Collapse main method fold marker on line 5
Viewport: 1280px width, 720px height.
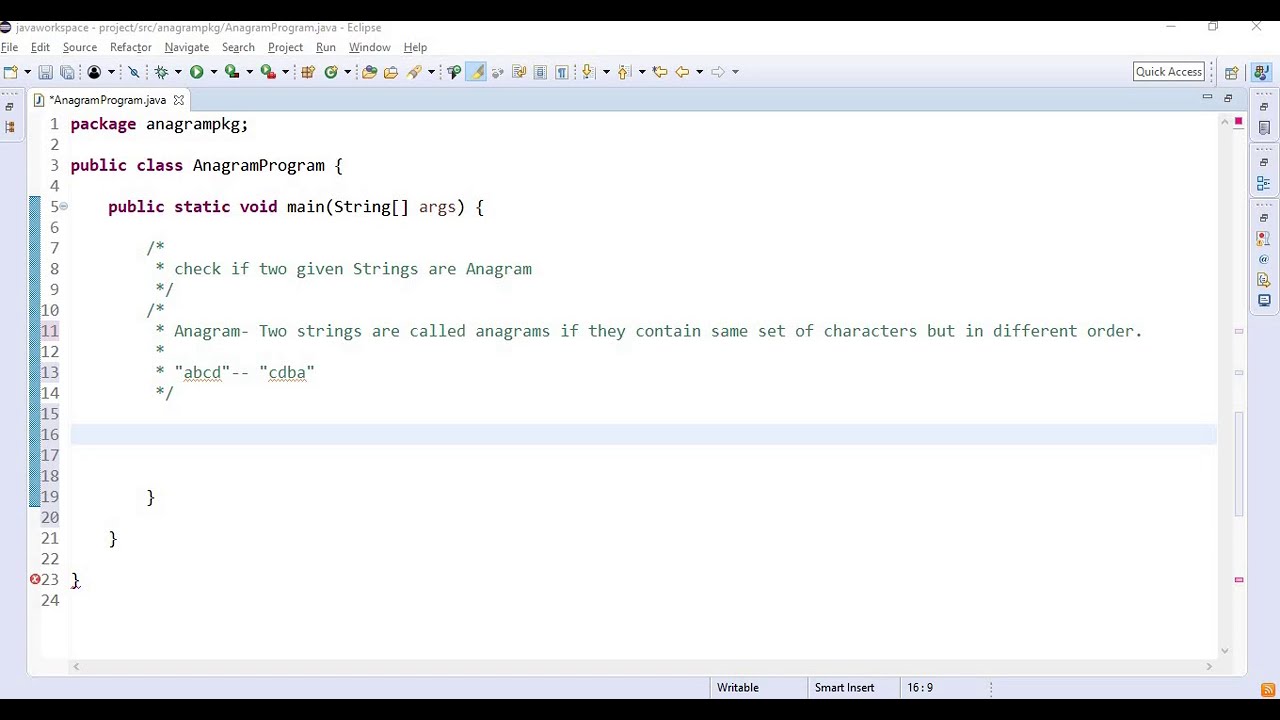63,207
